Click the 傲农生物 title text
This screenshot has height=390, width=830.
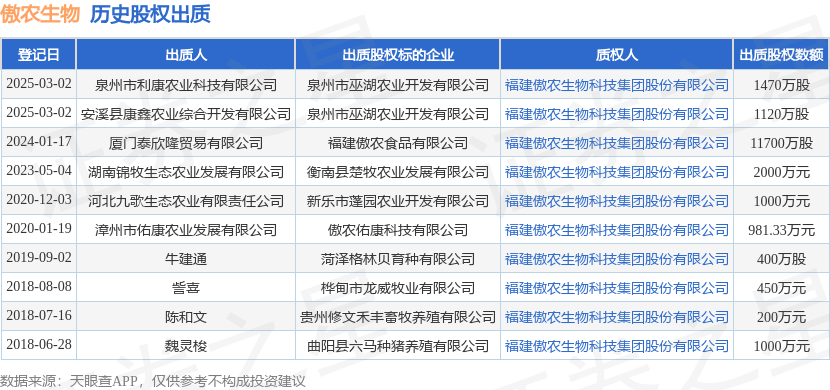coord(40,14)
